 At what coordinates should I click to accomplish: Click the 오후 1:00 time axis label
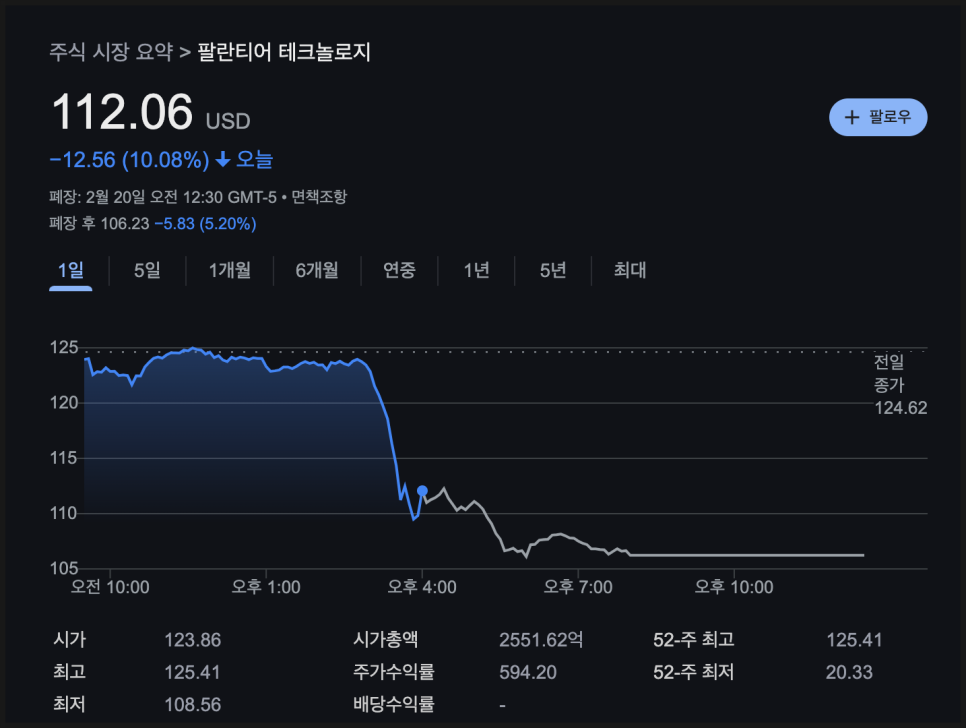click(266, 587)
